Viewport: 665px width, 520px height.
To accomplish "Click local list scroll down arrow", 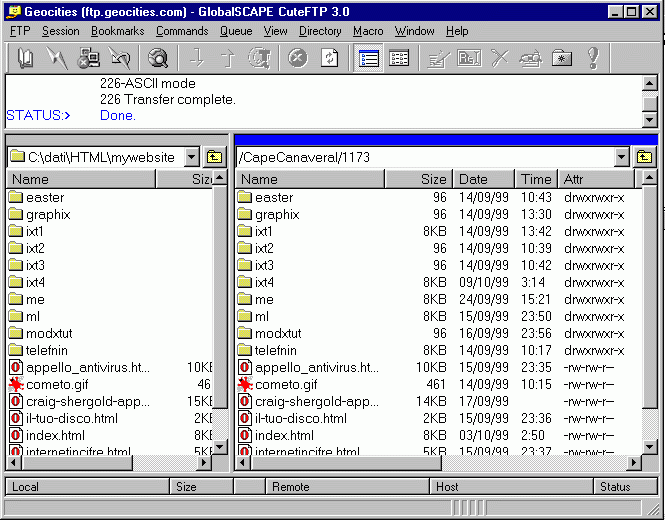I will click(x=220, y=446).
